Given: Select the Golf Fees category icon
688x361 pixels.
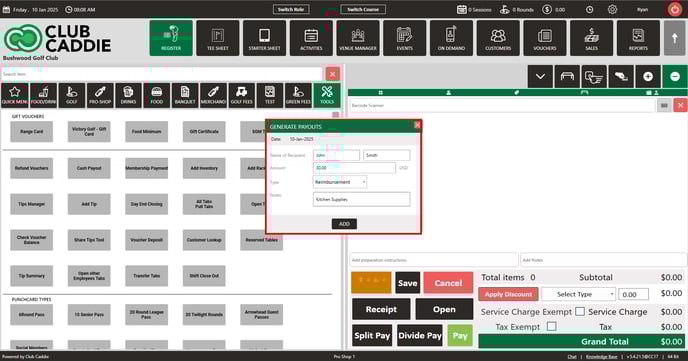Looking at the screenshot, I should click(242, 95).
